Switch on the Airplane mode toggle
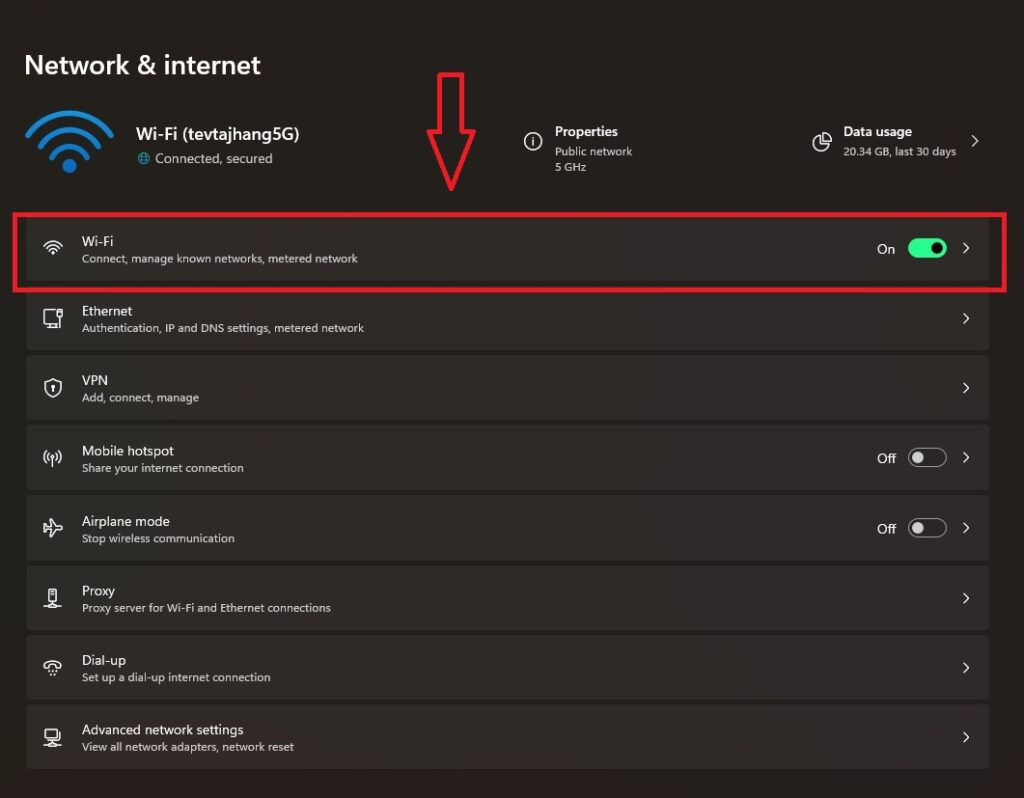 tap(927, 528)
